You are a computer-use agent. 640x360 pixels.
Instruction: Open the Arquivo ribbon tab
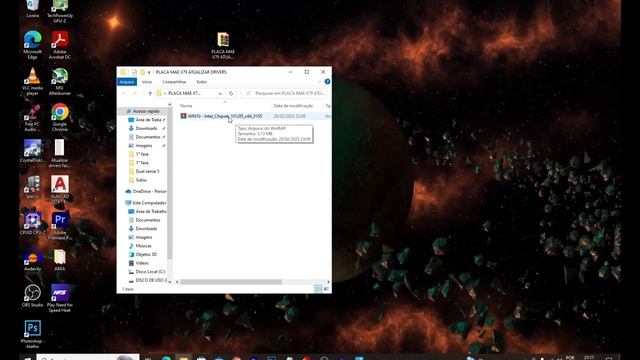[127, 82]
